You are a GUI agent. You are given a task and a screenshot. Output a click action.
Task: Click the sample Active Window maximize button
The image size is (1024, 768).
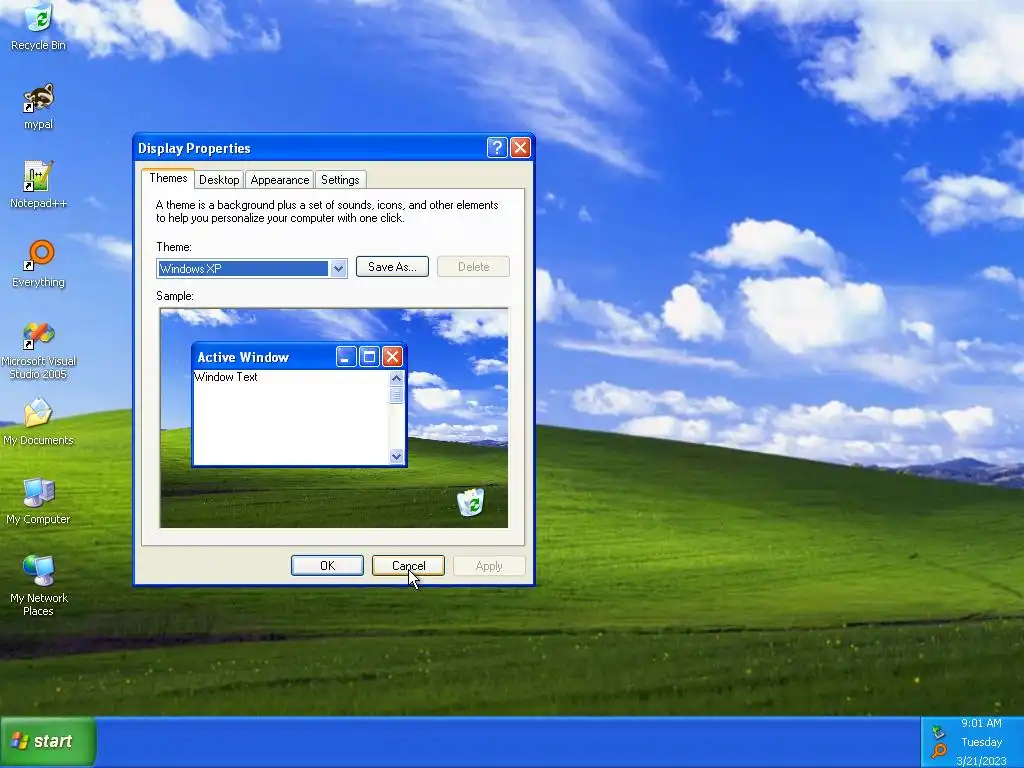(x=369, y=357)
